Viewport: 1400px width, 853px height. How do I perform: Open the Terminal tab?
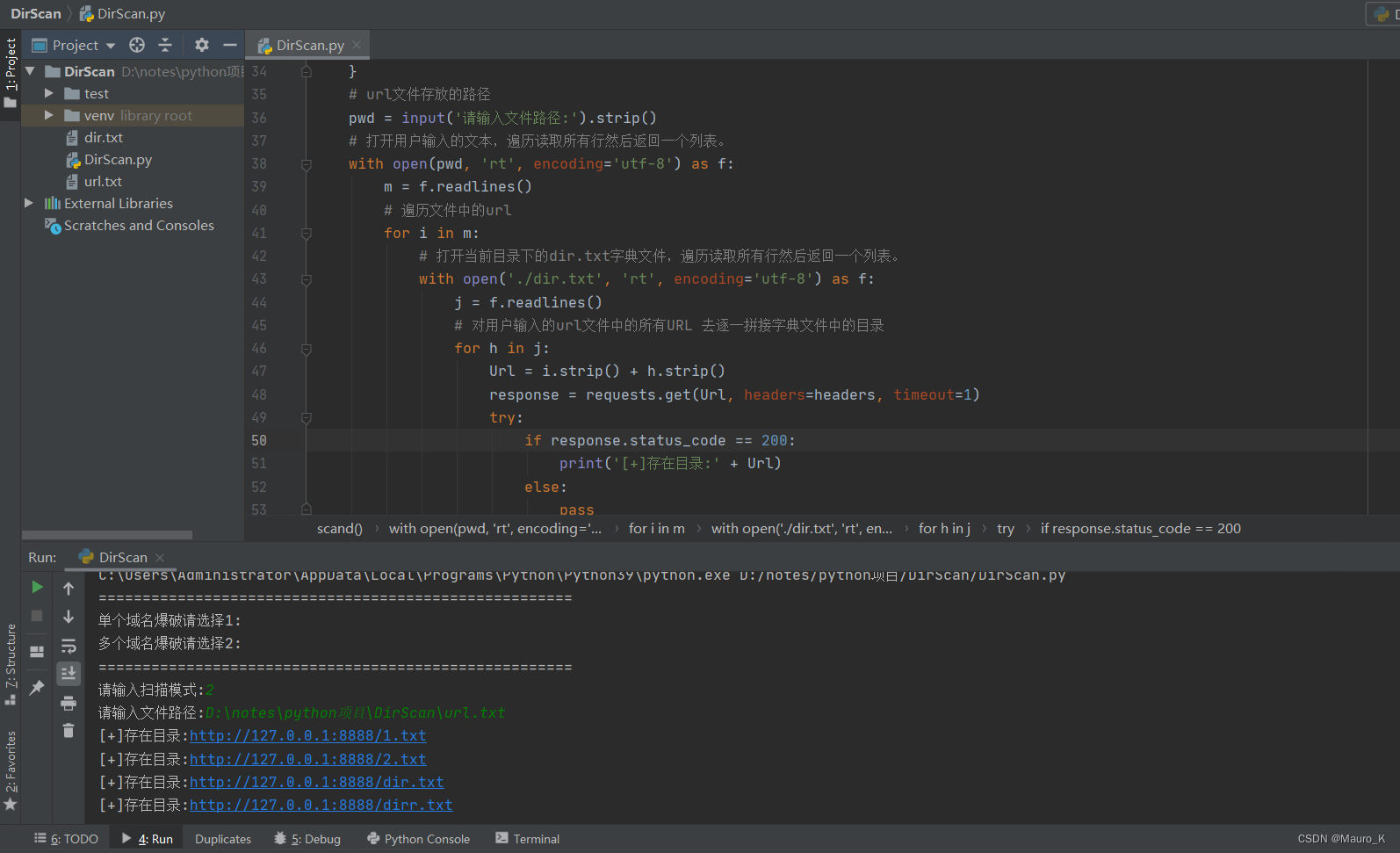[x=527, y=839]
